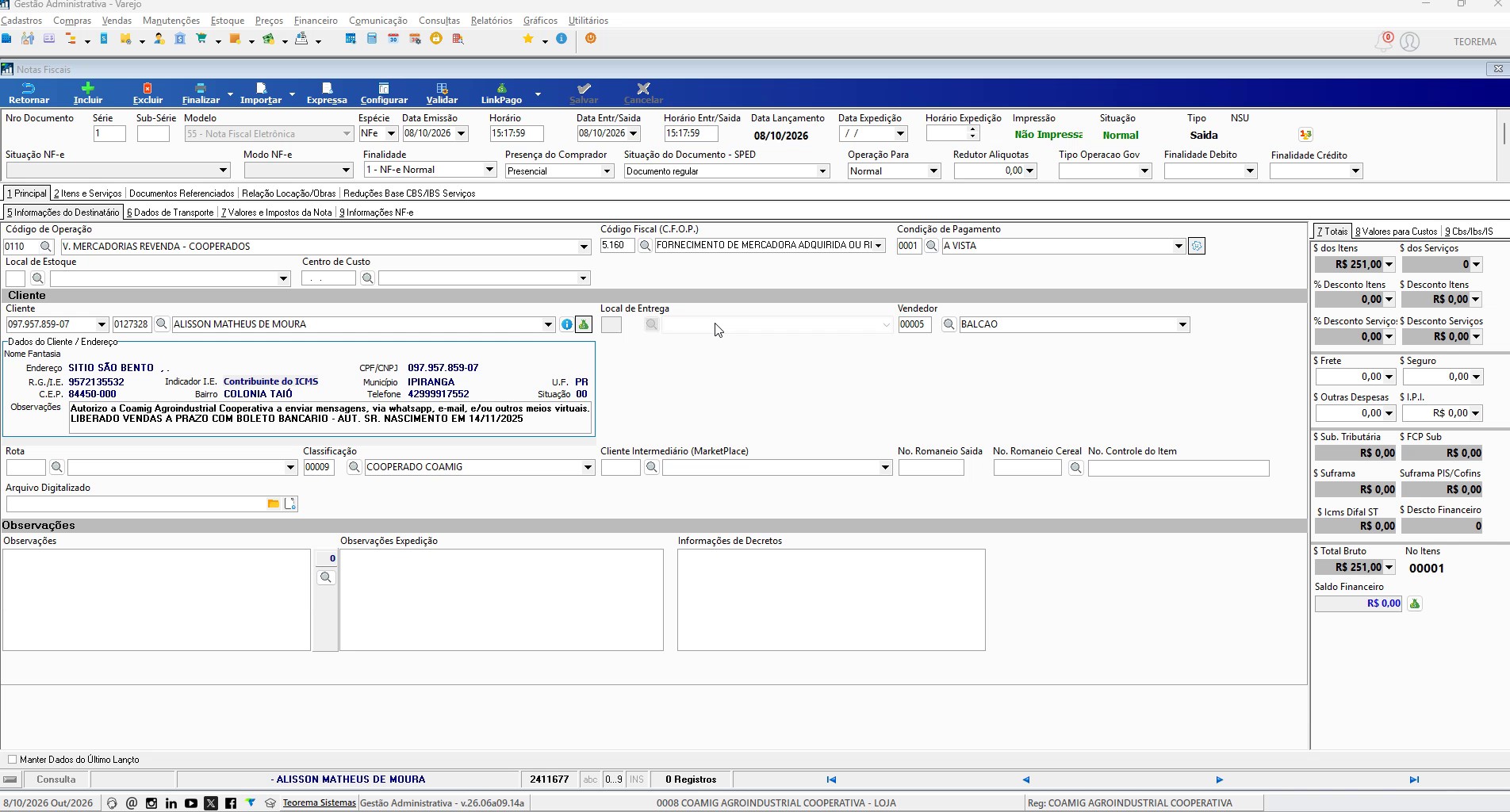This screenshot has width=1510, height=812.
Task: Open the Classificação COOPERADO COAMIG dropdown
Action: click(x=588, y=467)
